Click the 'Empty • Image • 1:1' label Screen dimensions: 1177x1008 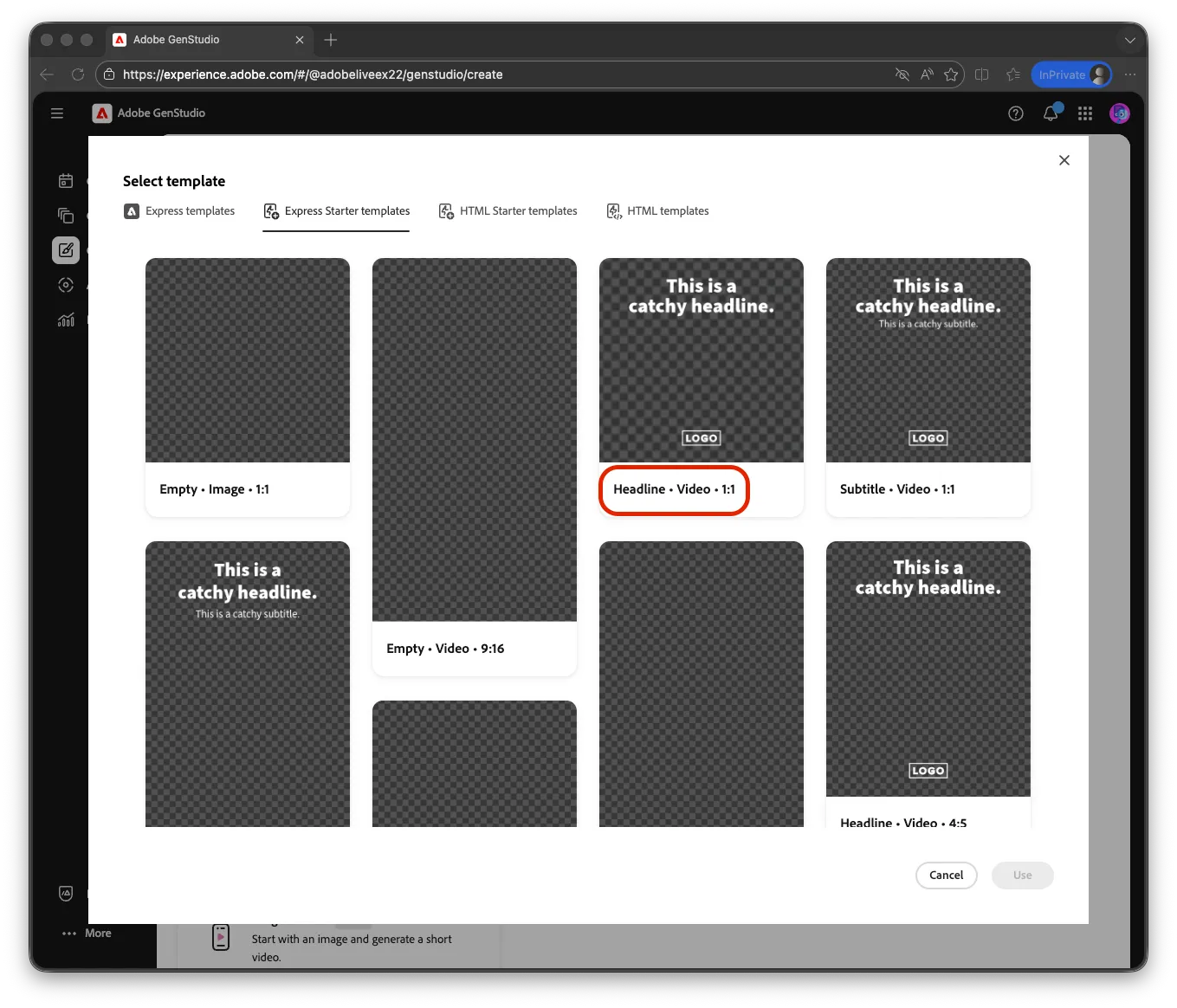(214, 489)
